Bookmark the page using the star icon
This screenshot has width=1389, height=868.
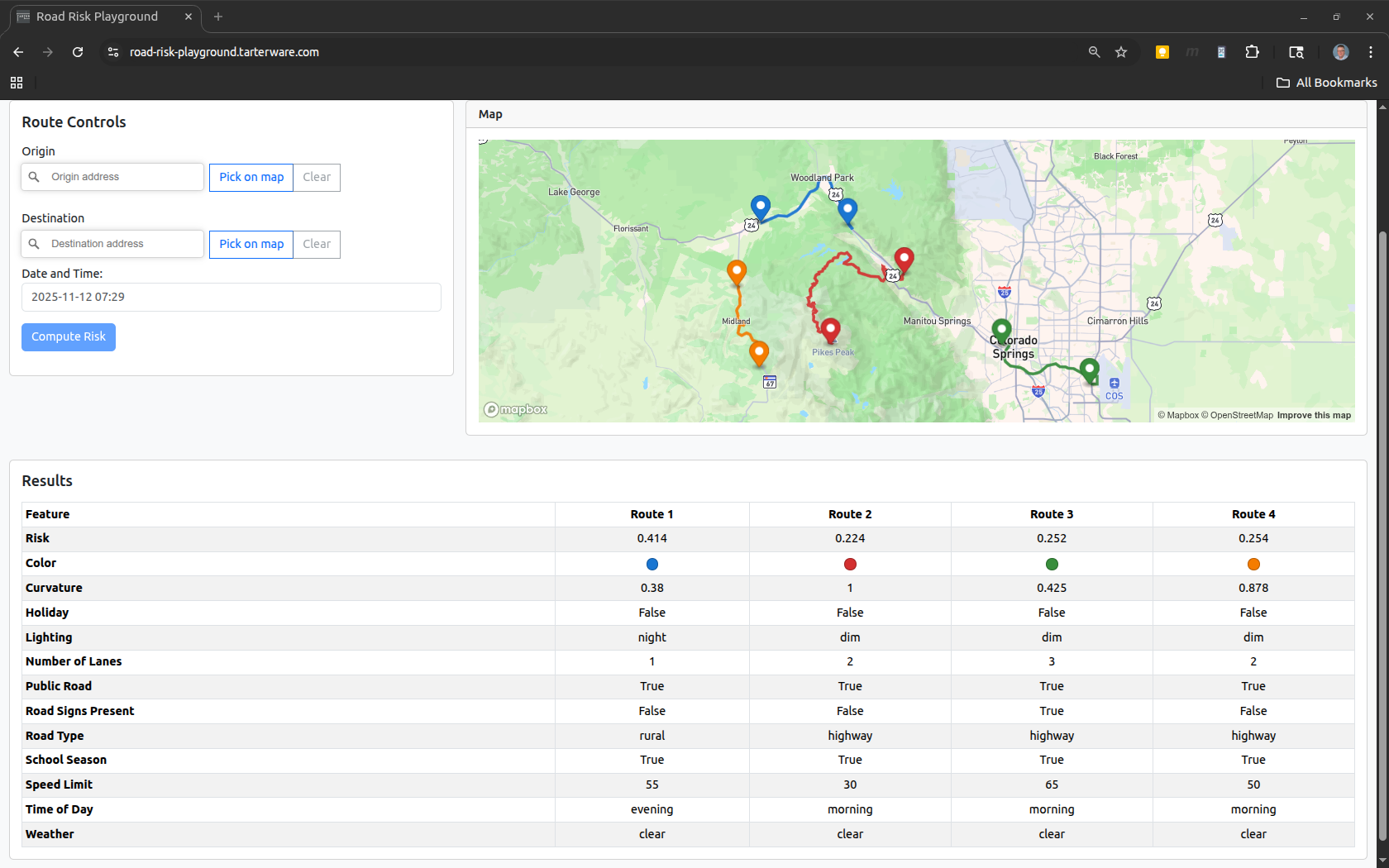pos(1121,51)
